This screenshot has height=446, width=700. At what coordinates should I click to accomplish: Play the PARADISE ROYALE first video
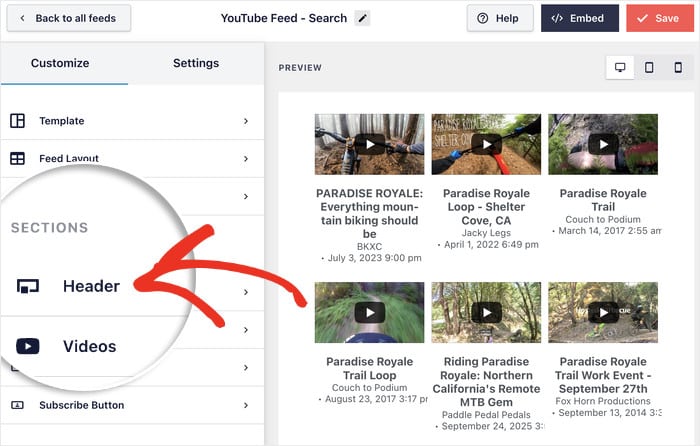click(369, 144)
